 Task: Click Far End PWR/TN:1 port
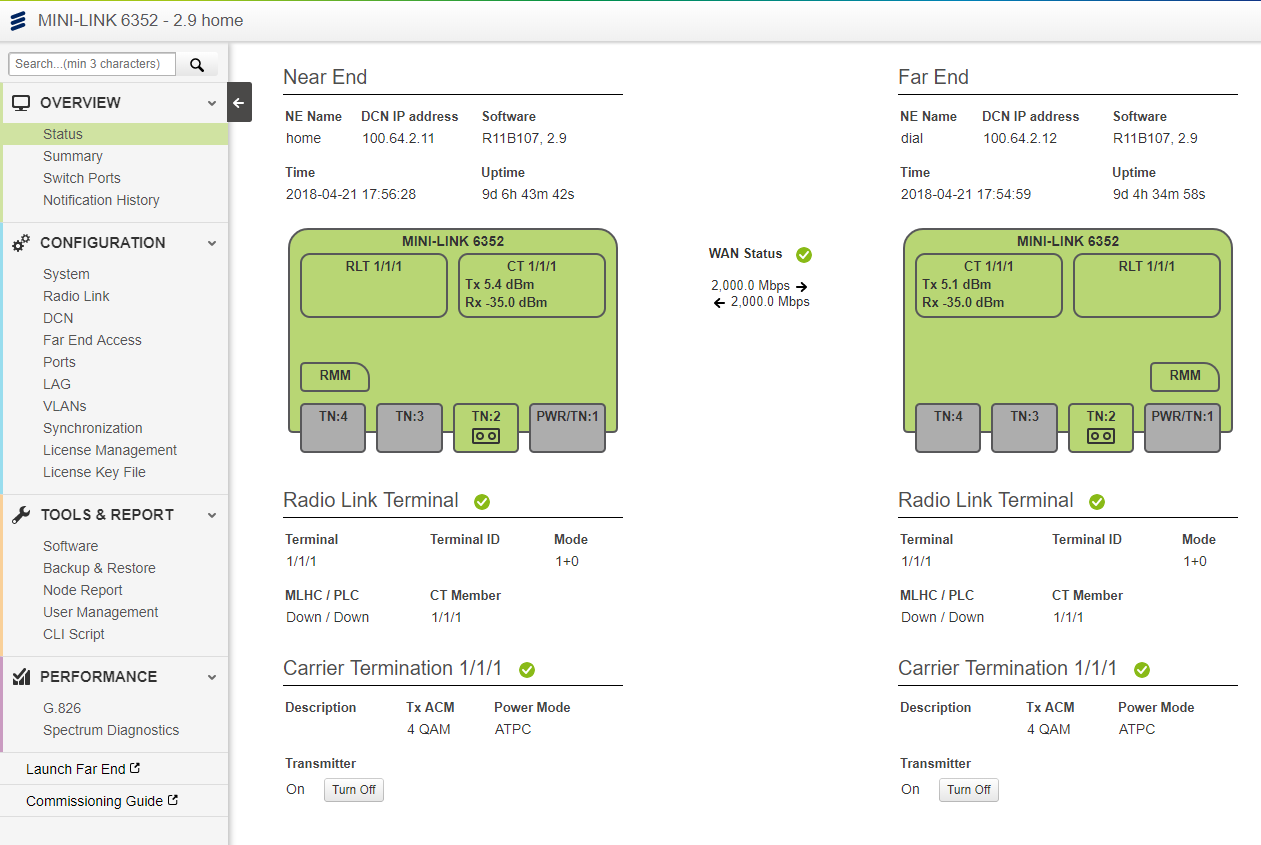[1182, 428]
